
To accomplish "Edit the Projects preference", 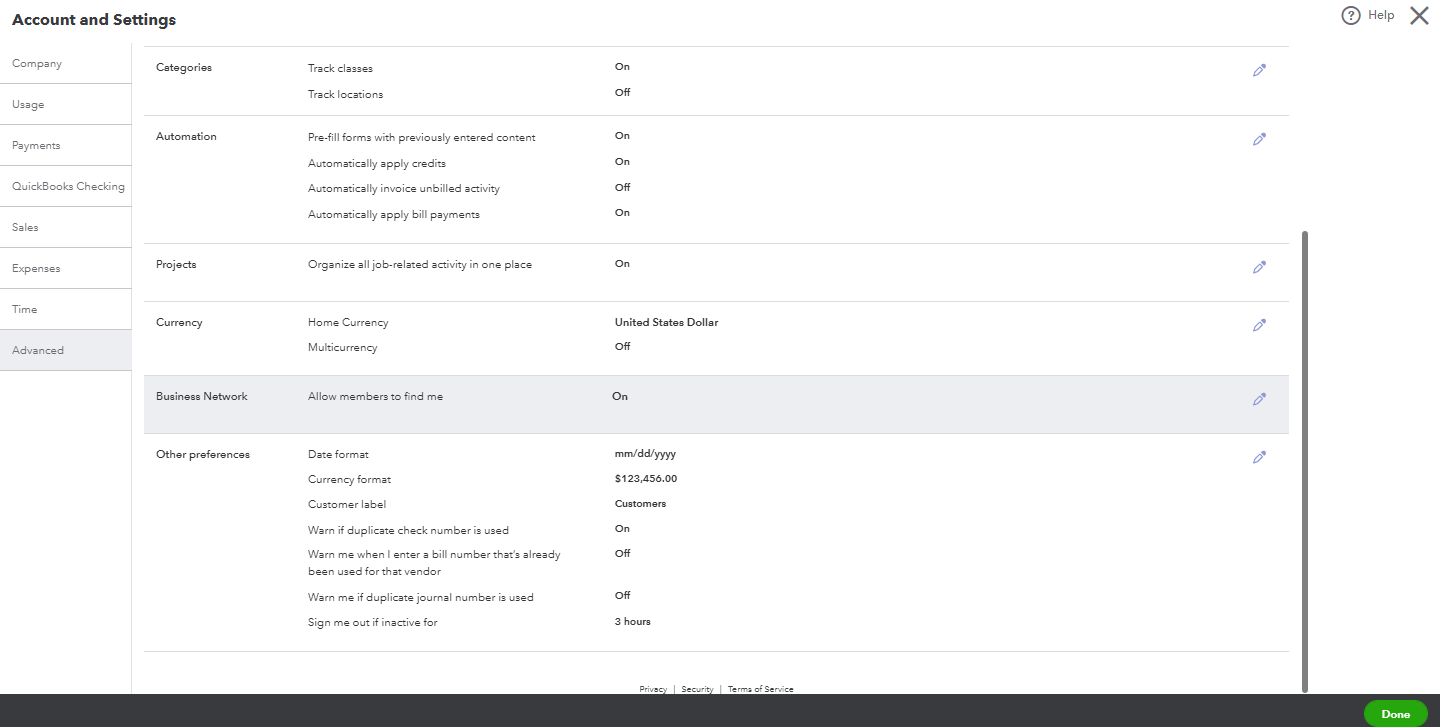I will coord(1259,267).
